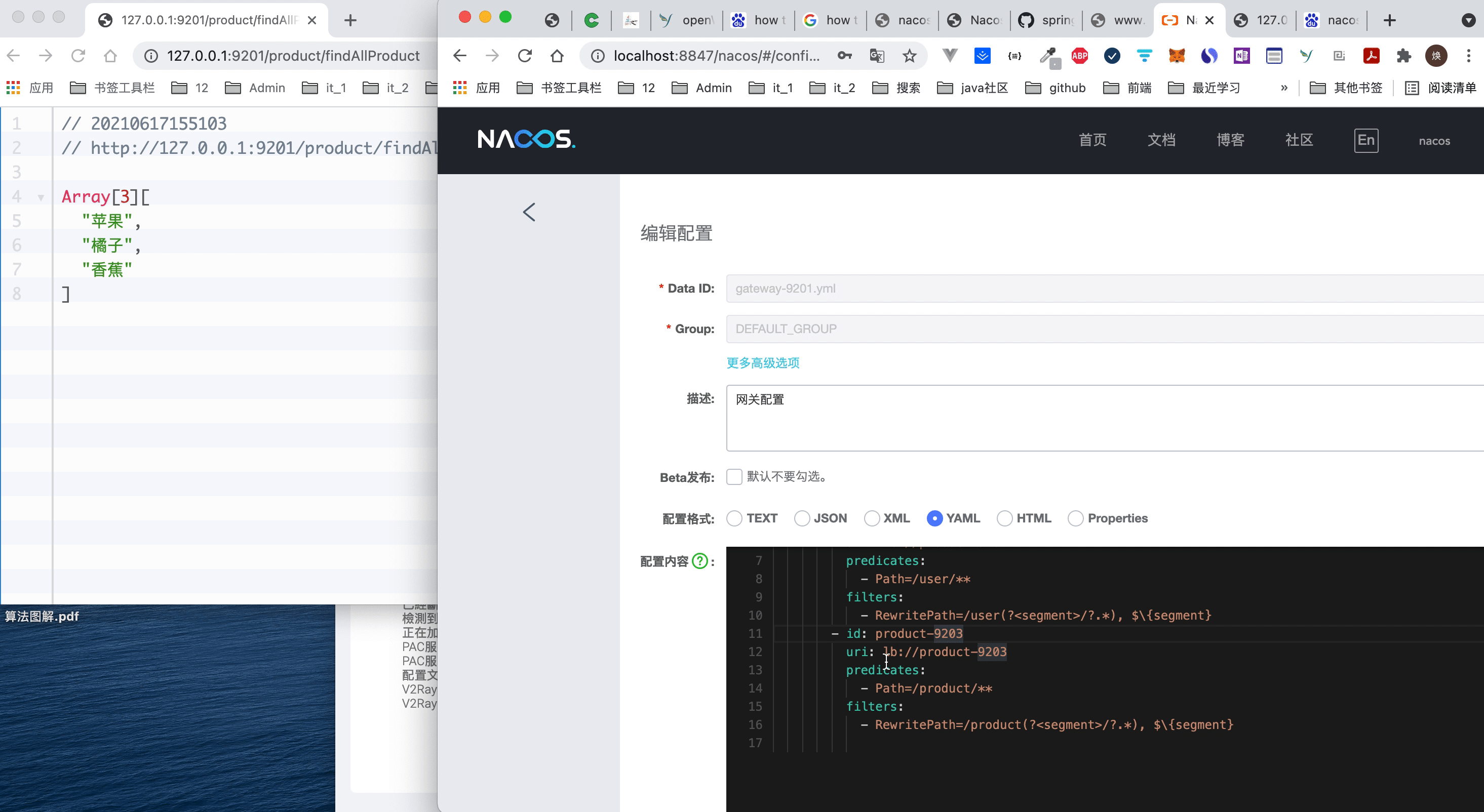
Task: Go to home page in Nacos window
Action: coord(557,56)
